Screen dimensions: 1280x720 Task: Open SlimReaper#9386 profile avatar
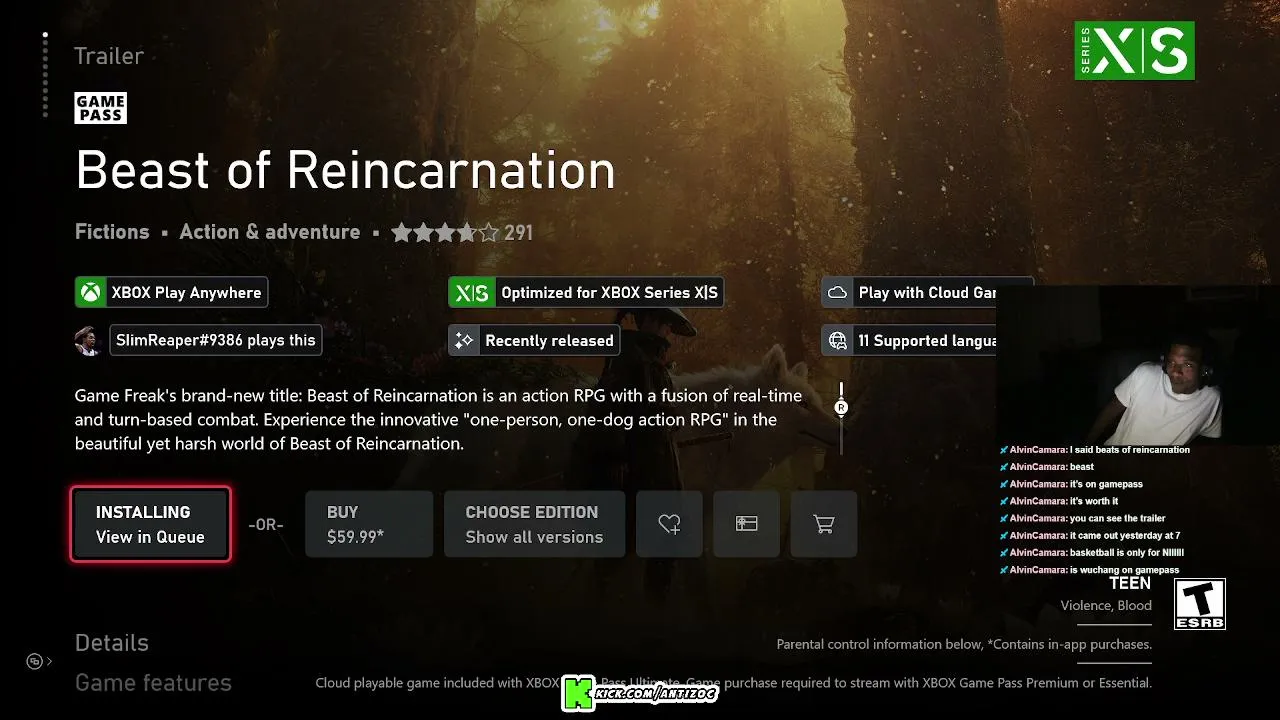coord(89,340)
